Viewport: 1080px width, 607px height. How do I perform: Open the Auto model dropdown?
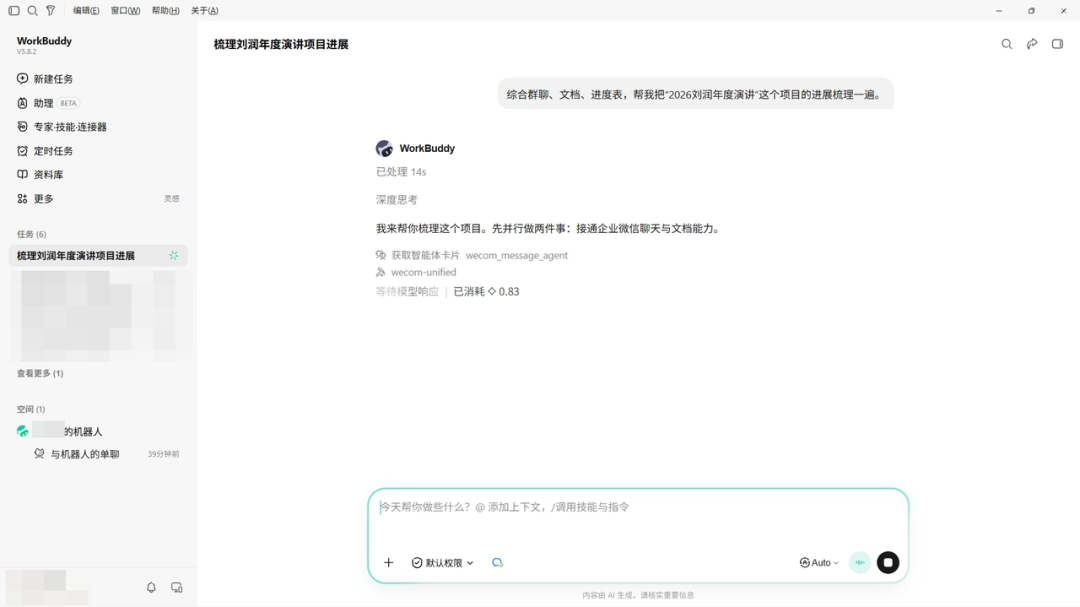point(819,563)
